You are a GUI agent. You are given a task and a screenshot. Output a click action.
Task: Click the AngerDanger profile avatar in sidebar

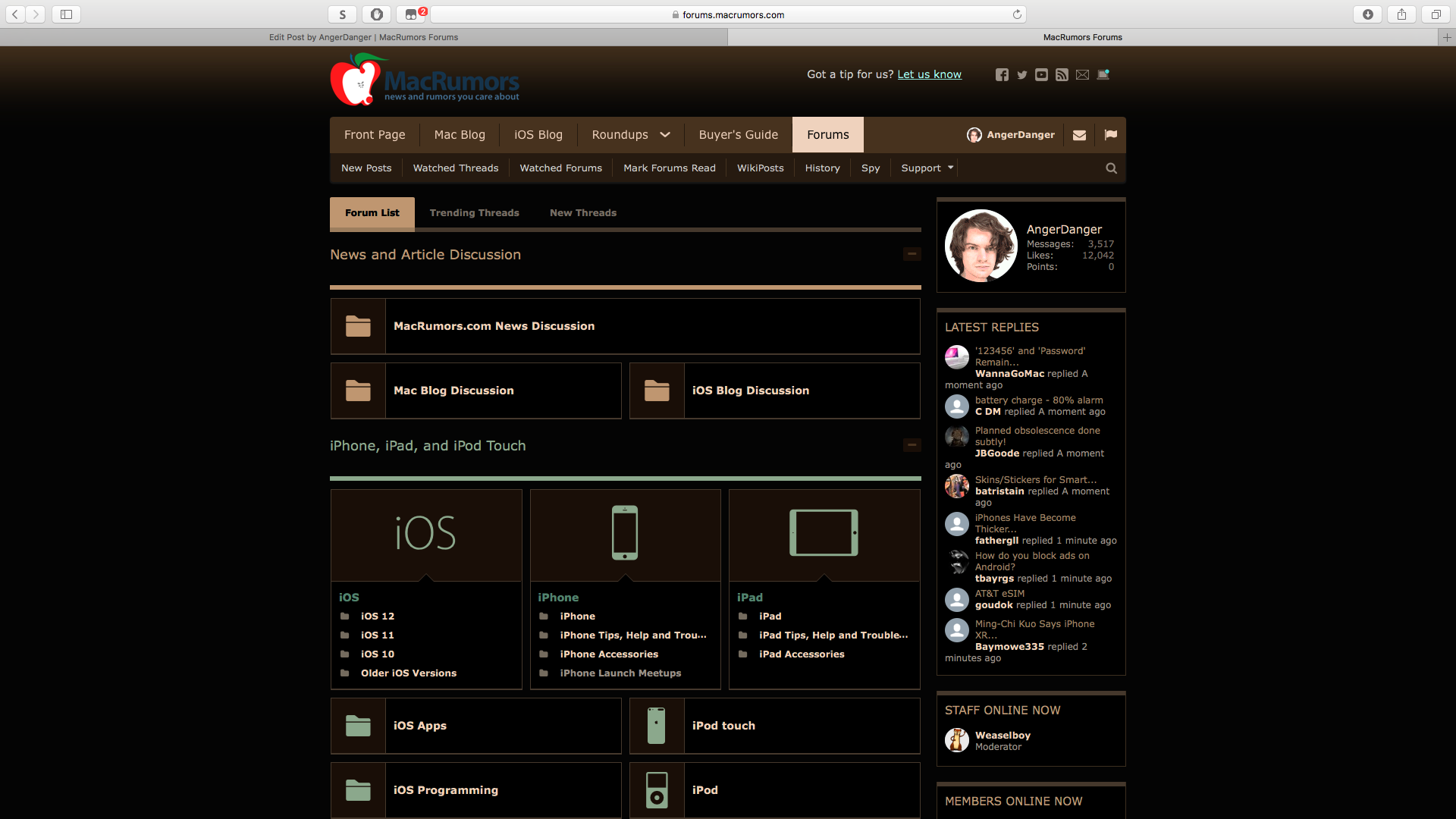point(981,246)
